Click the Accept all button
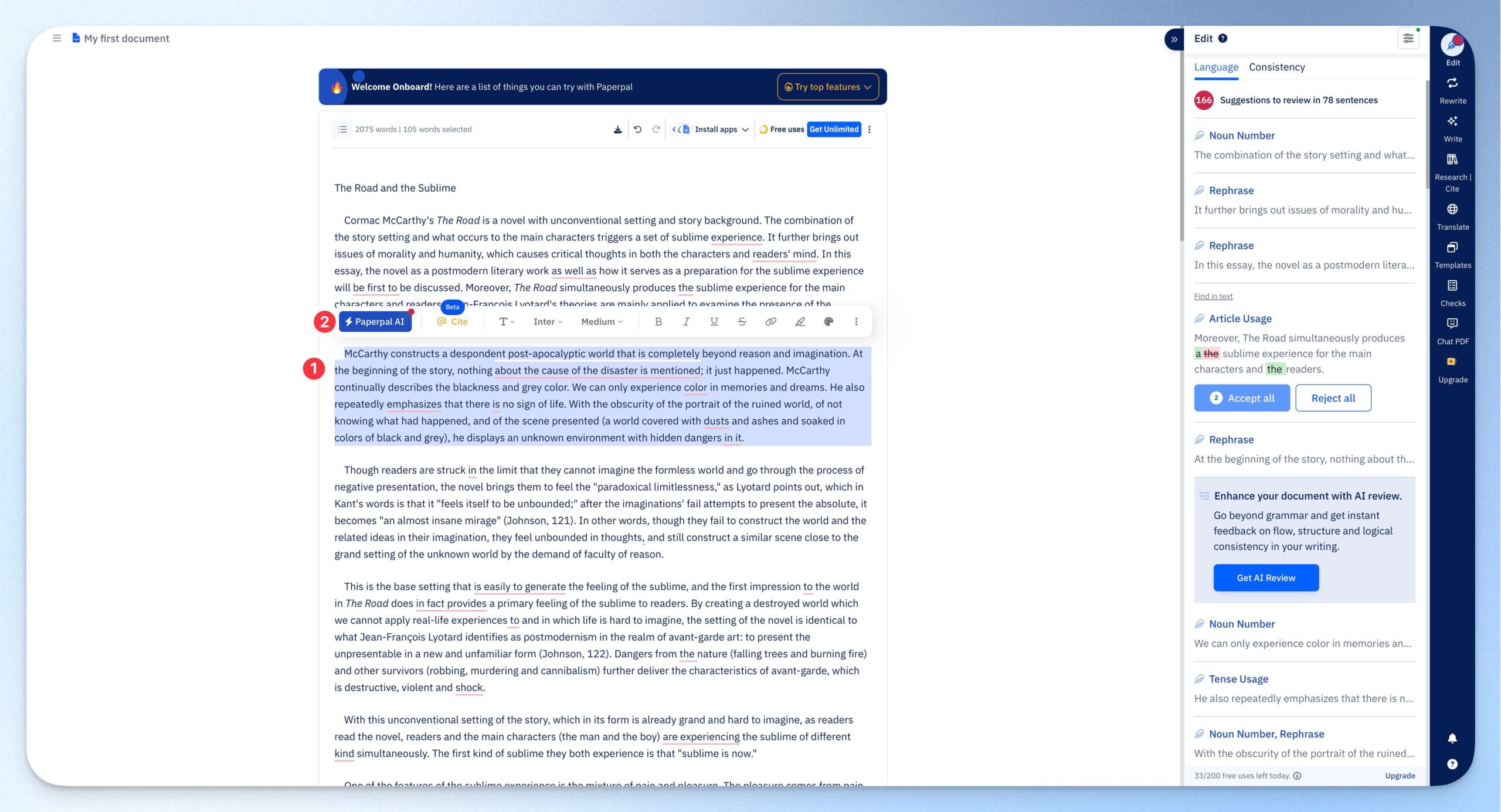The height and width of the screenshot is (812, 1501). tap(1242, 398)
